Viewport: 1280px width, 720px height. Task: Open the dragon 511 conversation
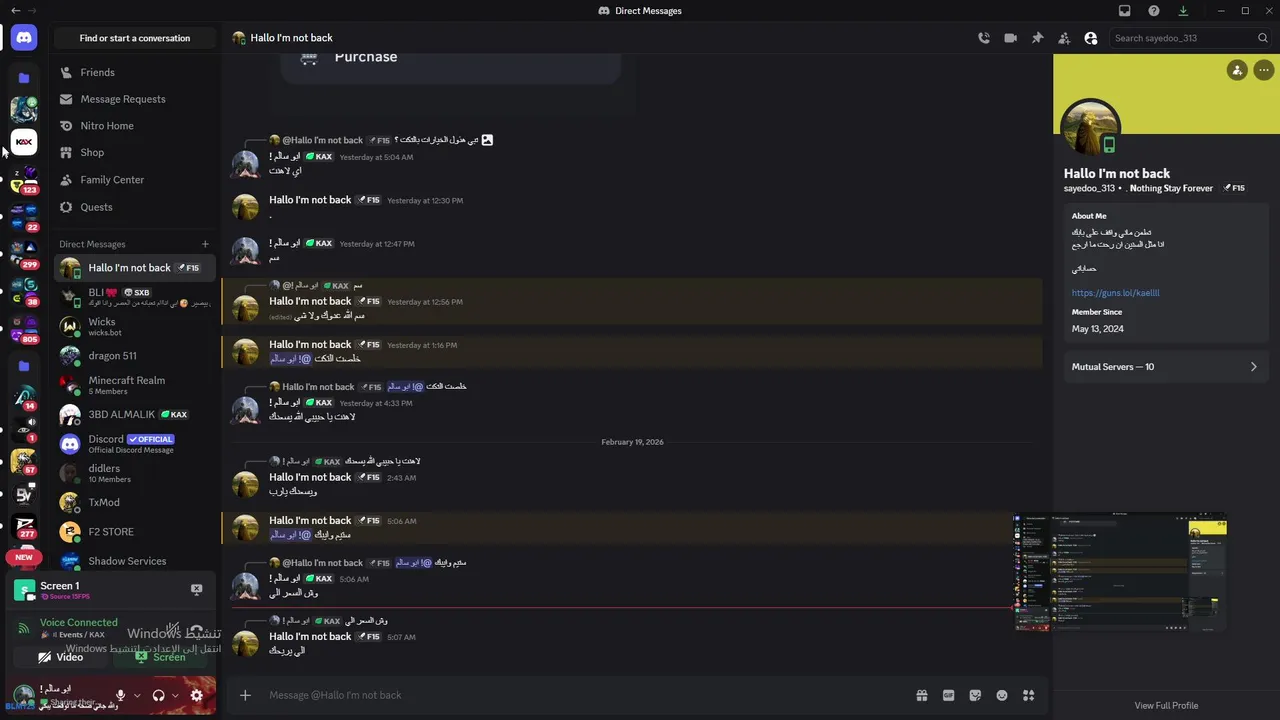tap(134, 356)
